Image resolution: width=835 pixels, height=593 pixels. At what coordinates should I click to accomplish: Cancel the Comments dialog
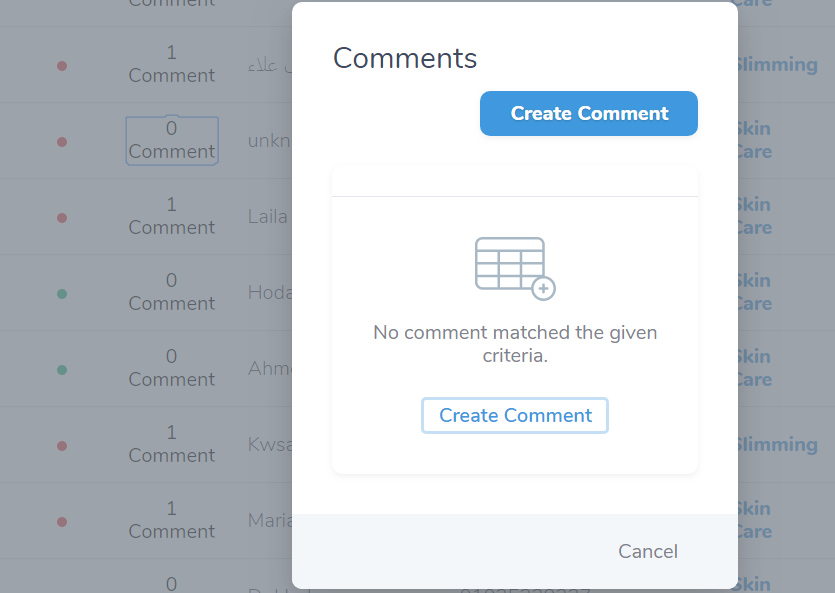pos(647,551)
